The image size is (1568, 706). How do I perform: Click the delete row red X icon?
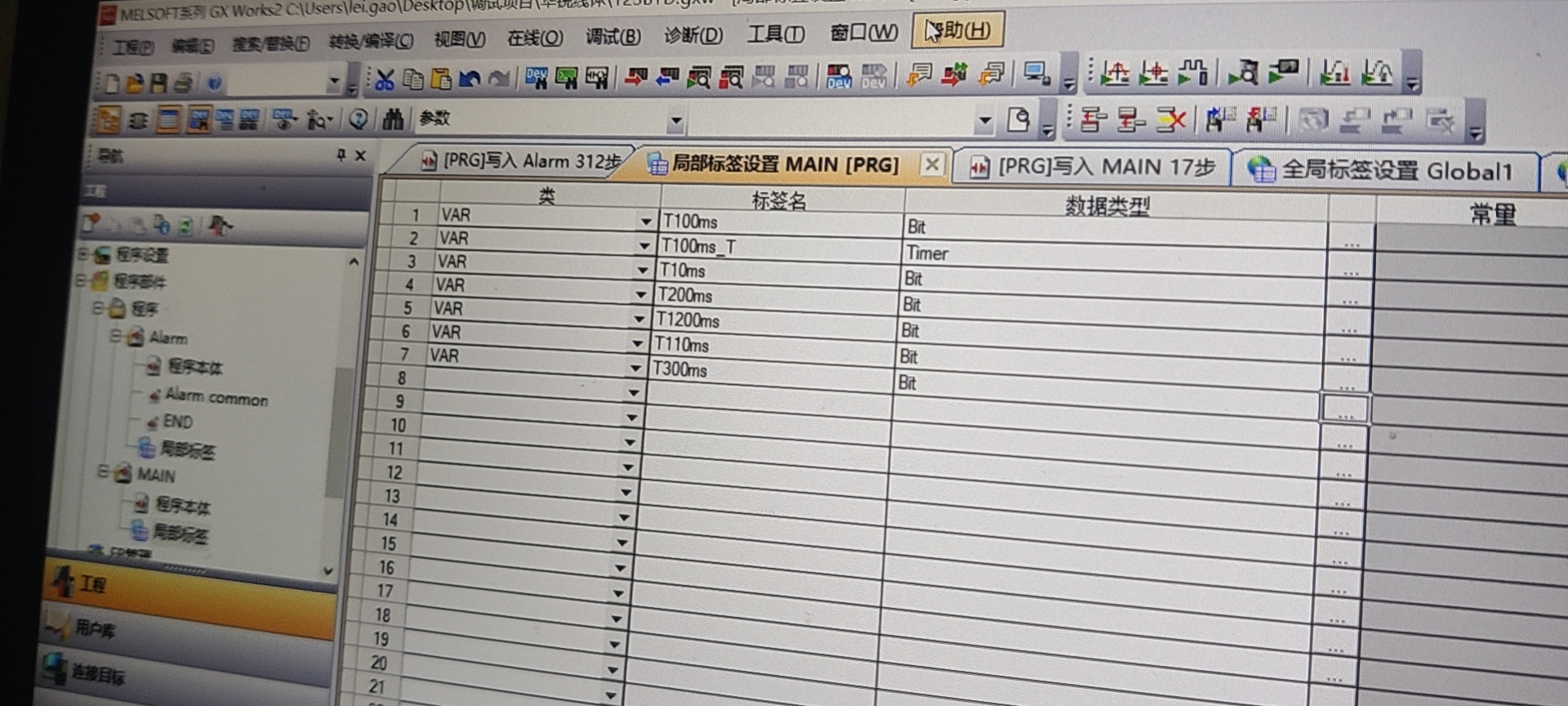[1171, 121]
